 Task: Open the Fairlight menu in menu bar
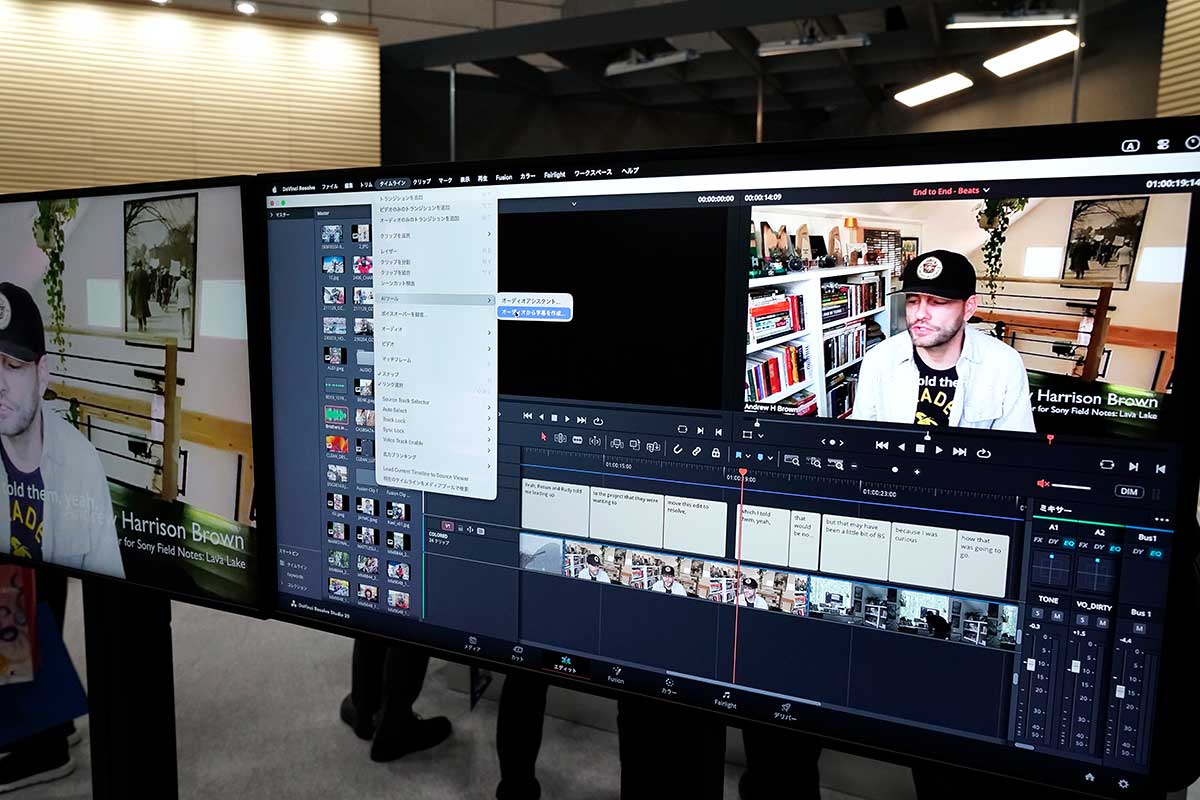(554, 174)
